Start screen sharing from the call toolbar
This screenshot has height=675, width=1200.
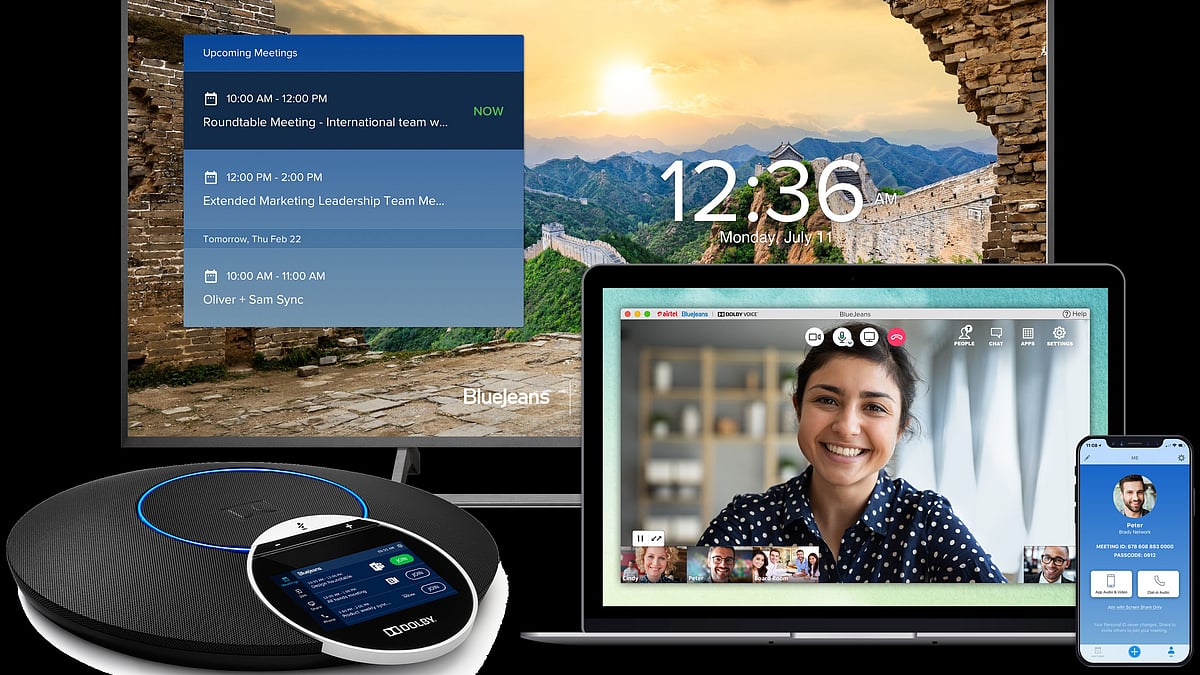869,337
